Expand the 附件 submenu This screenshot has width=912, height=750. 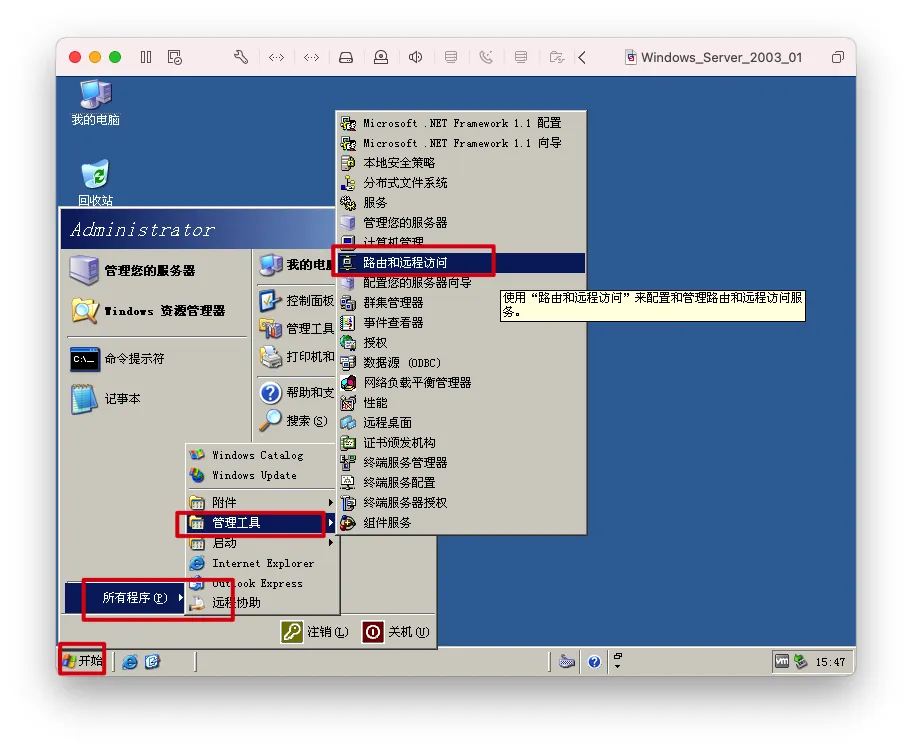(261, 502)
